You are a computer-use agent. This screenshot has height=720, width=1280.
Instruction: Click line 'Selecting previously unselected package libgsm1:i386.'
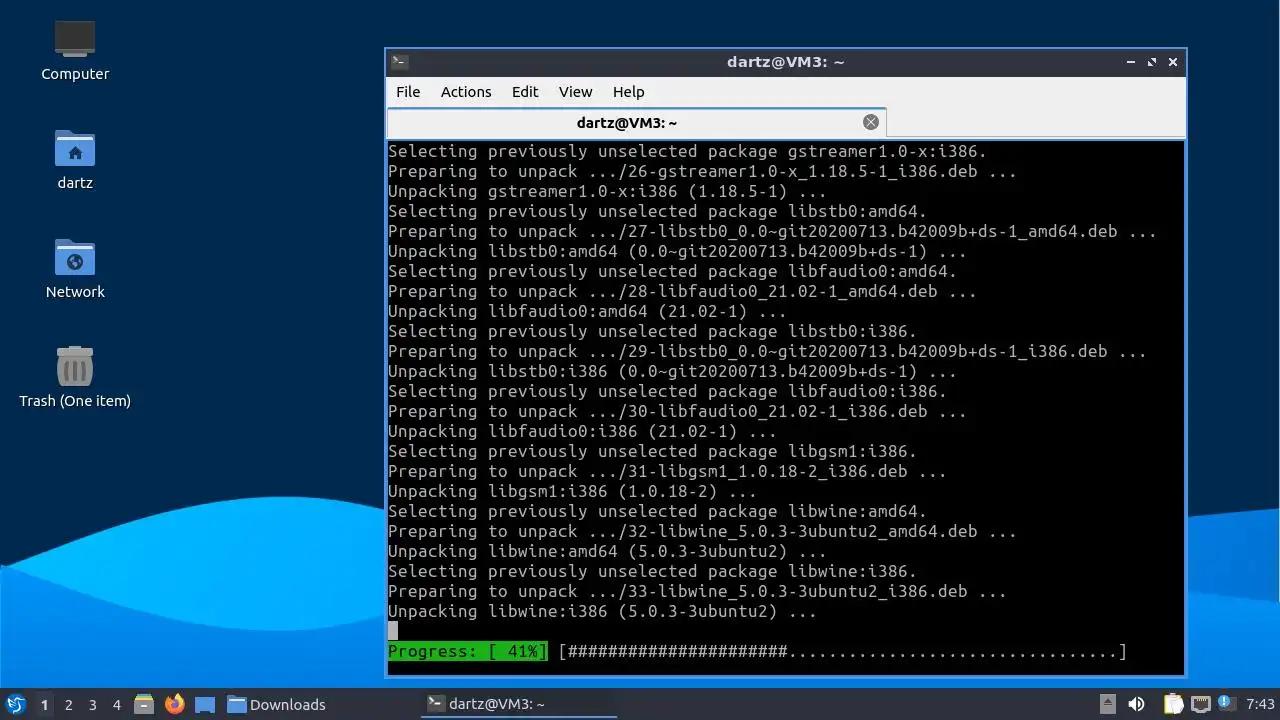652,451
